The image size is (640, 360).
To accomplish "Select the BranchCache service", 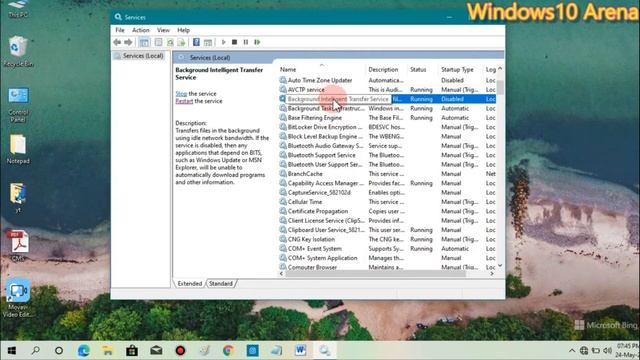I will (305, 174).
